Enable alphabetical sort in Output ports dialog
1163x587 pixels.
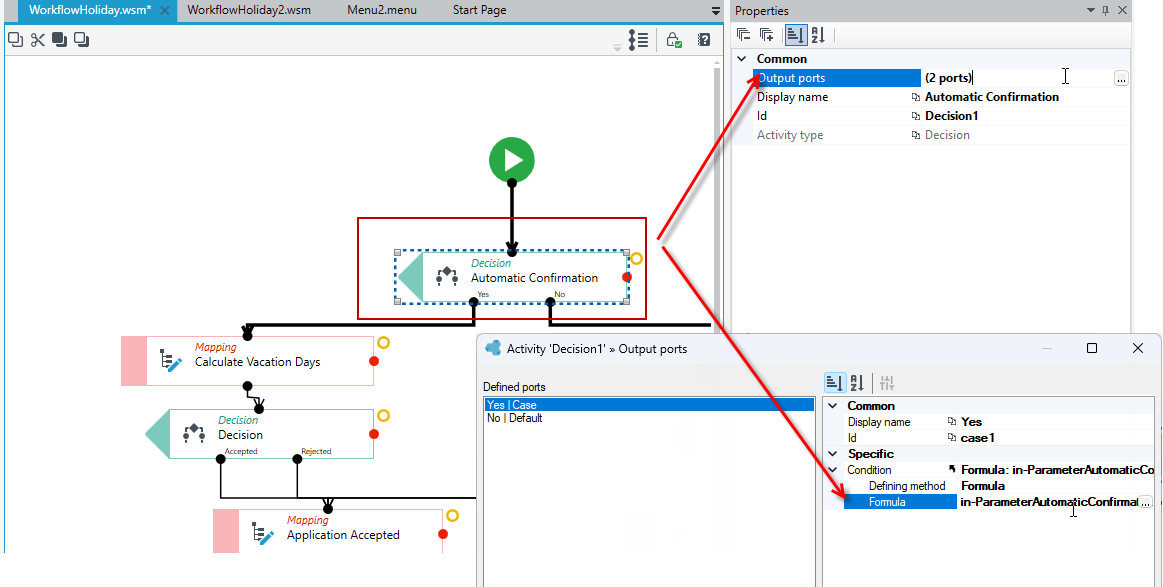point(857,383)
